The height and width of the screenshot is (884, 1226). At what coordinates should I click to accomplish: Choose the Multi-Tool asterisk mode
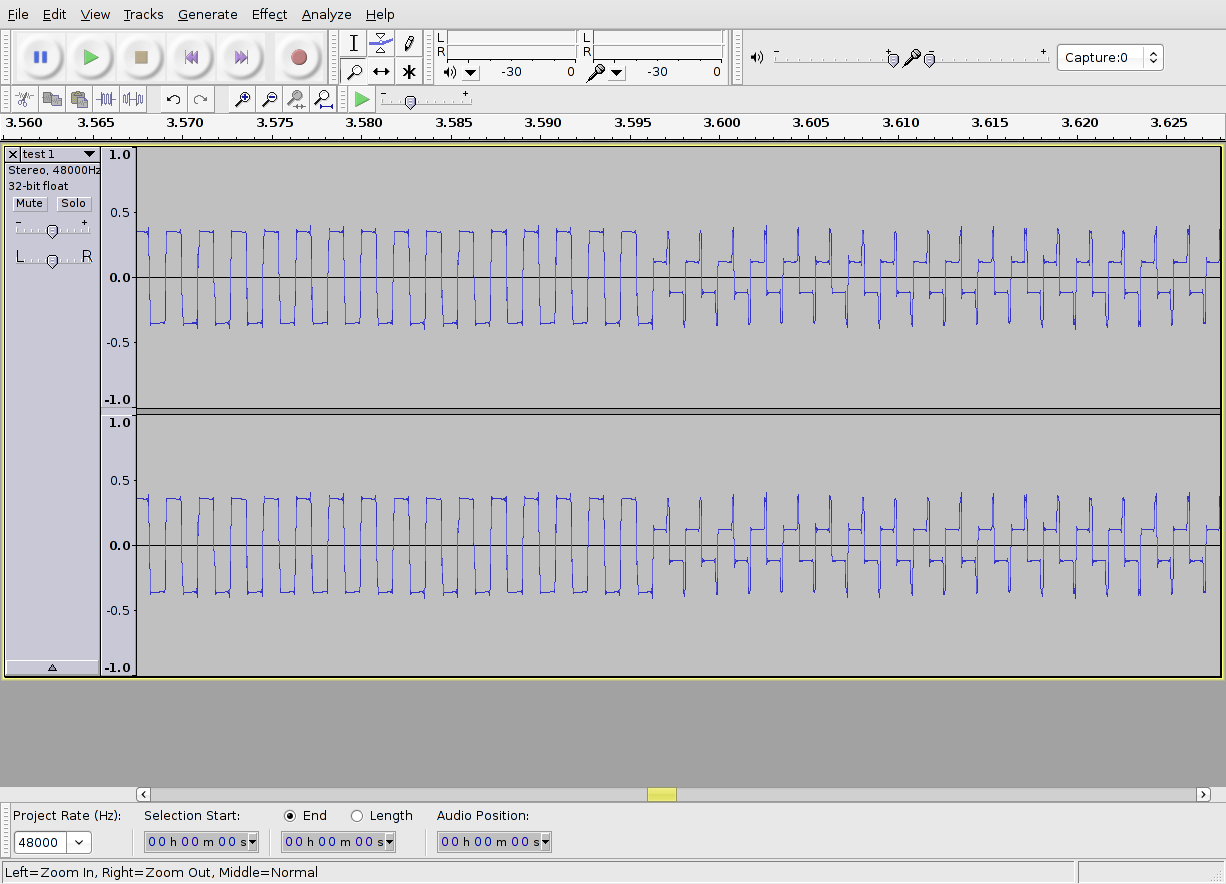pyautogui.click(x=409, y=72)
